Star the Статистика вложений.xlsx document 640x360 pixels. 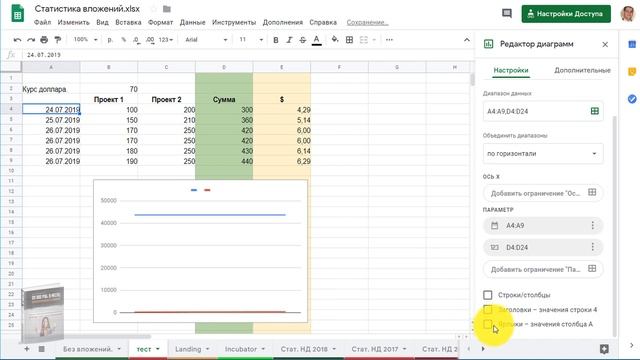click(x=153, y=9)
